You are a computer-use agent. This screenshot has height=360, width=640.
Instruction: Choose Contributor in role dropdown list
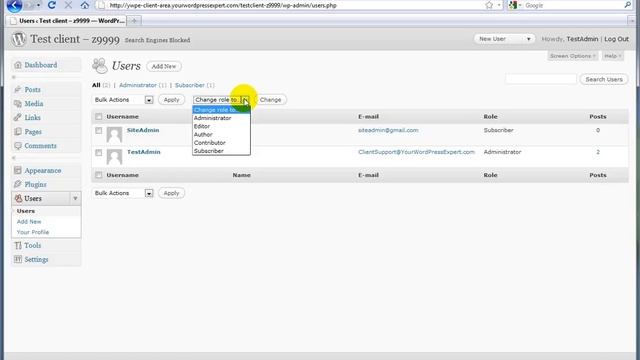[x=221, y=142]
